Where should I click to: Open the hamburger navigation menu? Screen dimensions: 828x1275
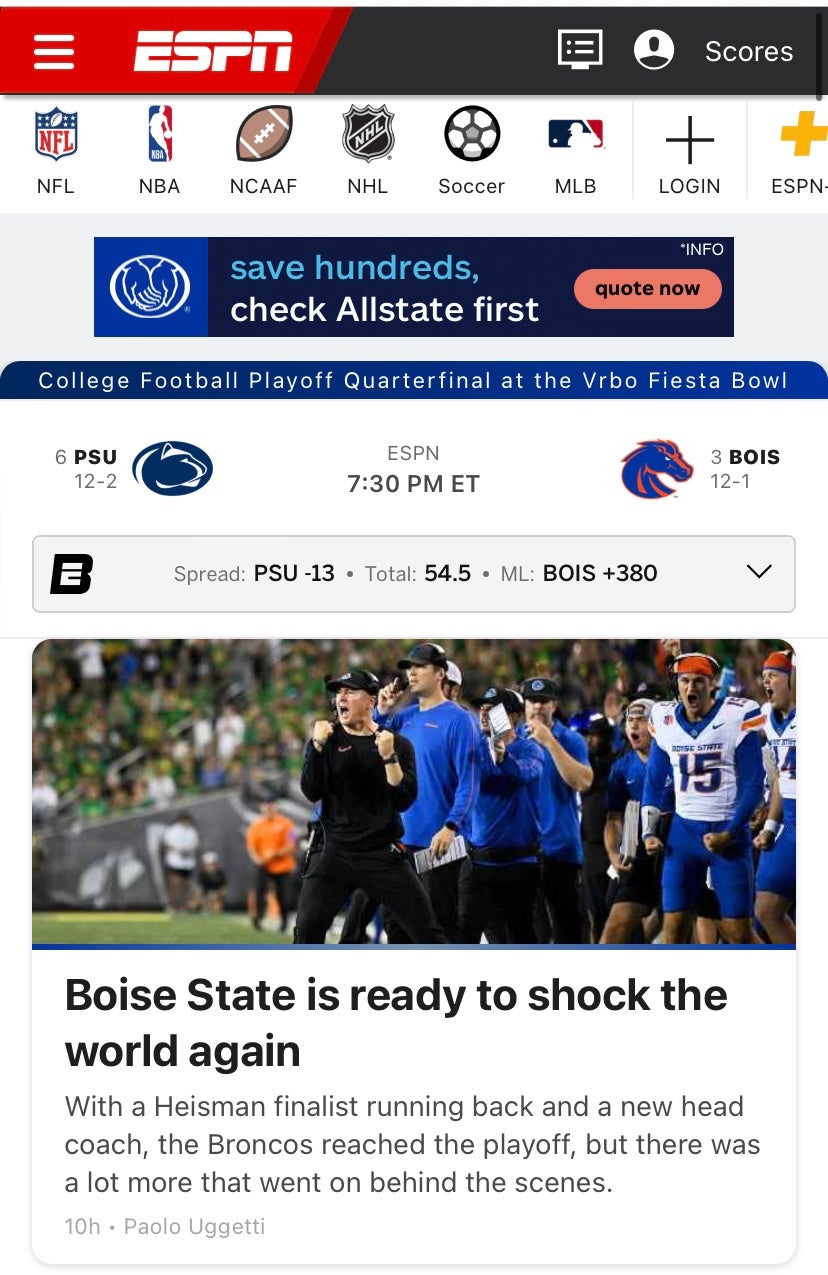click(54, 49)
